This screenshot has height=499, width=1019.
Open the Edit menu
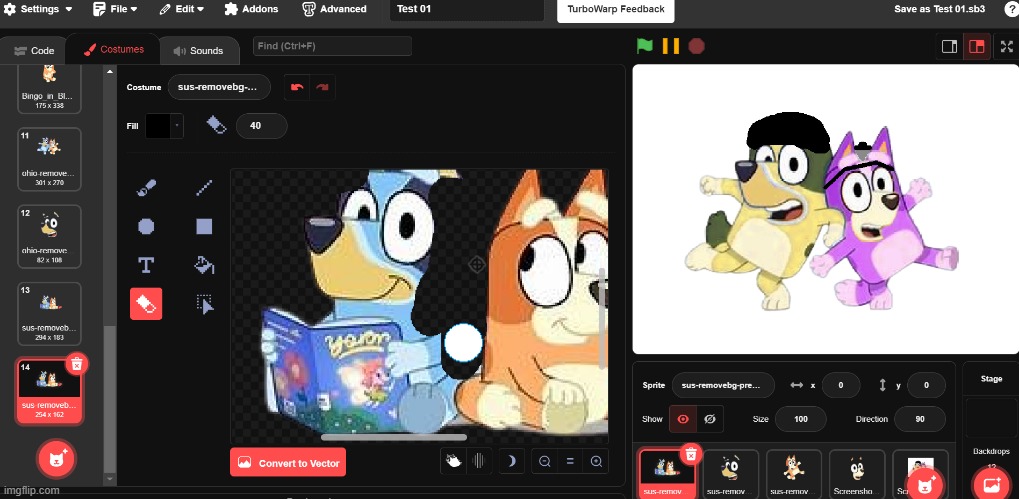(181, 9)
